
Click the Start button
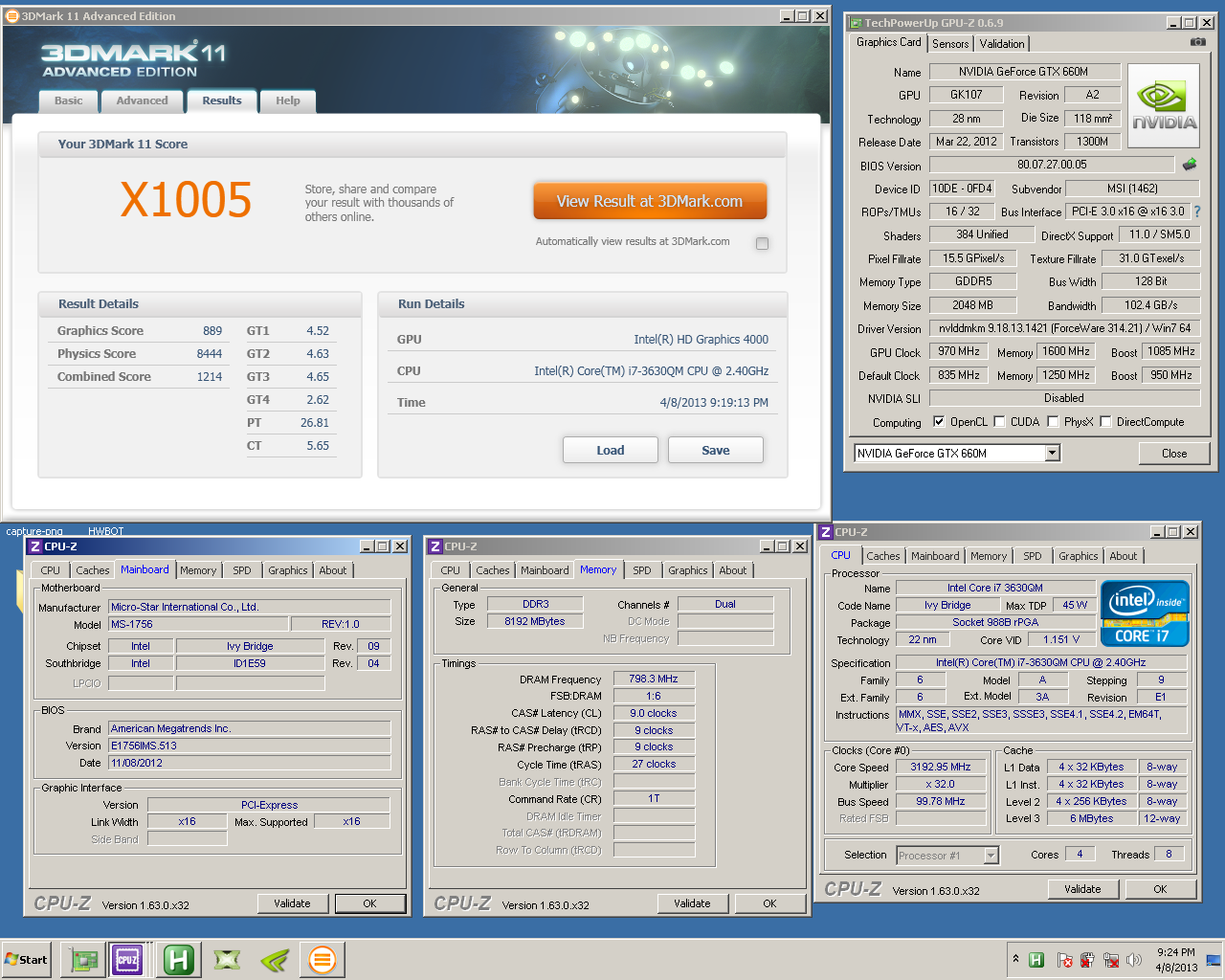pos(26,960)
